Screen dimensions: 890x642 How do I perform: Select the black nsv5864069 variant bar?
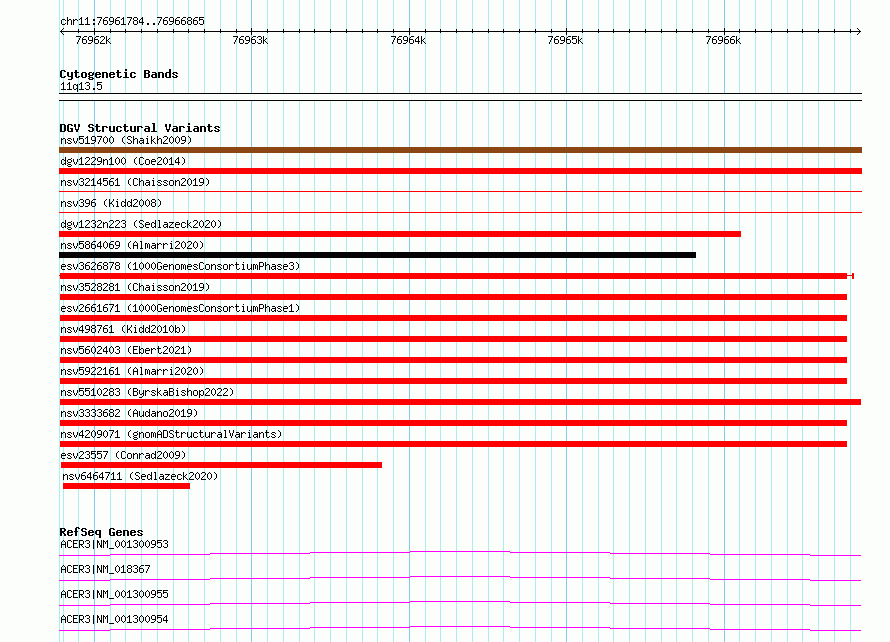coord(377,255)
